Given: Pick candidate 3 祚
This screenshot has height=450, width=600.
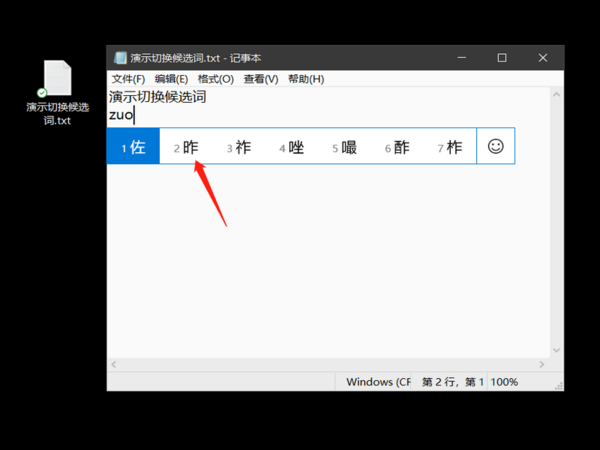Looking at the screenshot, I should coord(239,147).
